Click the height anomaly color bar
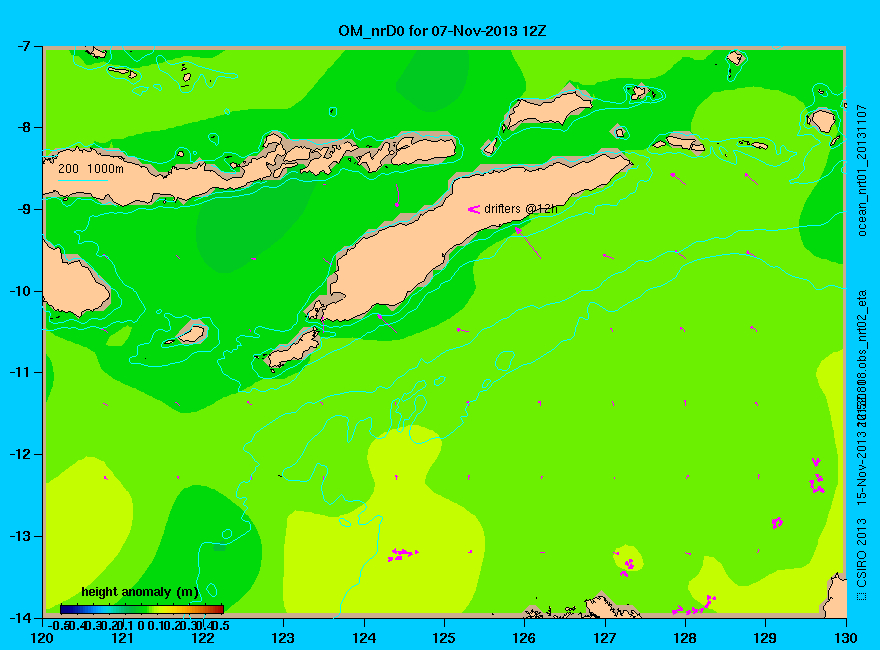This screenshot has width=880, height=650. (142, 609)
